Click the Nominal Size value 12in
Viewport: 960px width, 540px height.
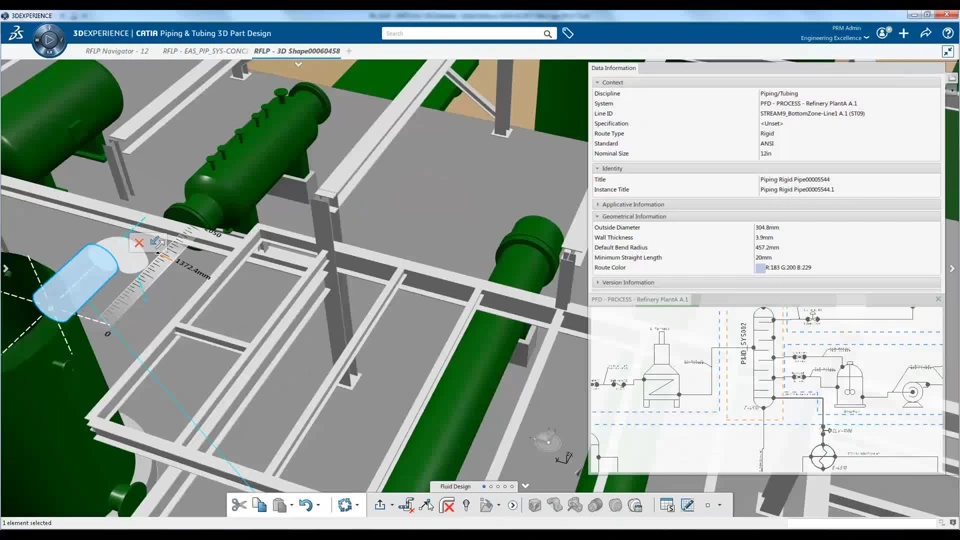765,154
